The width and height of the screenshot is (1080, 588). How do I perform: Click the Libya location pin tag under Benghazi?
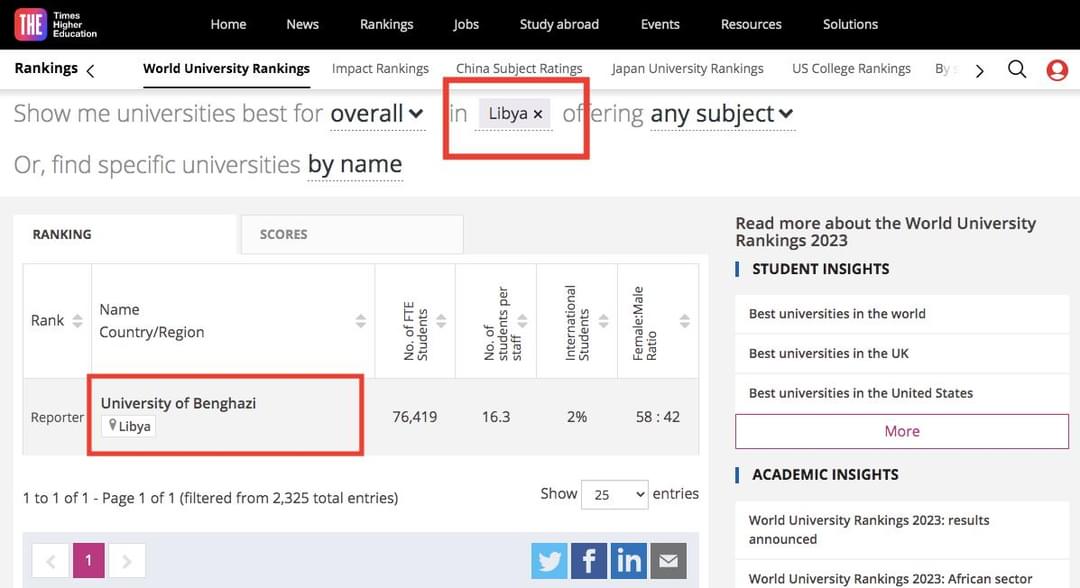(x=129, y=426)
